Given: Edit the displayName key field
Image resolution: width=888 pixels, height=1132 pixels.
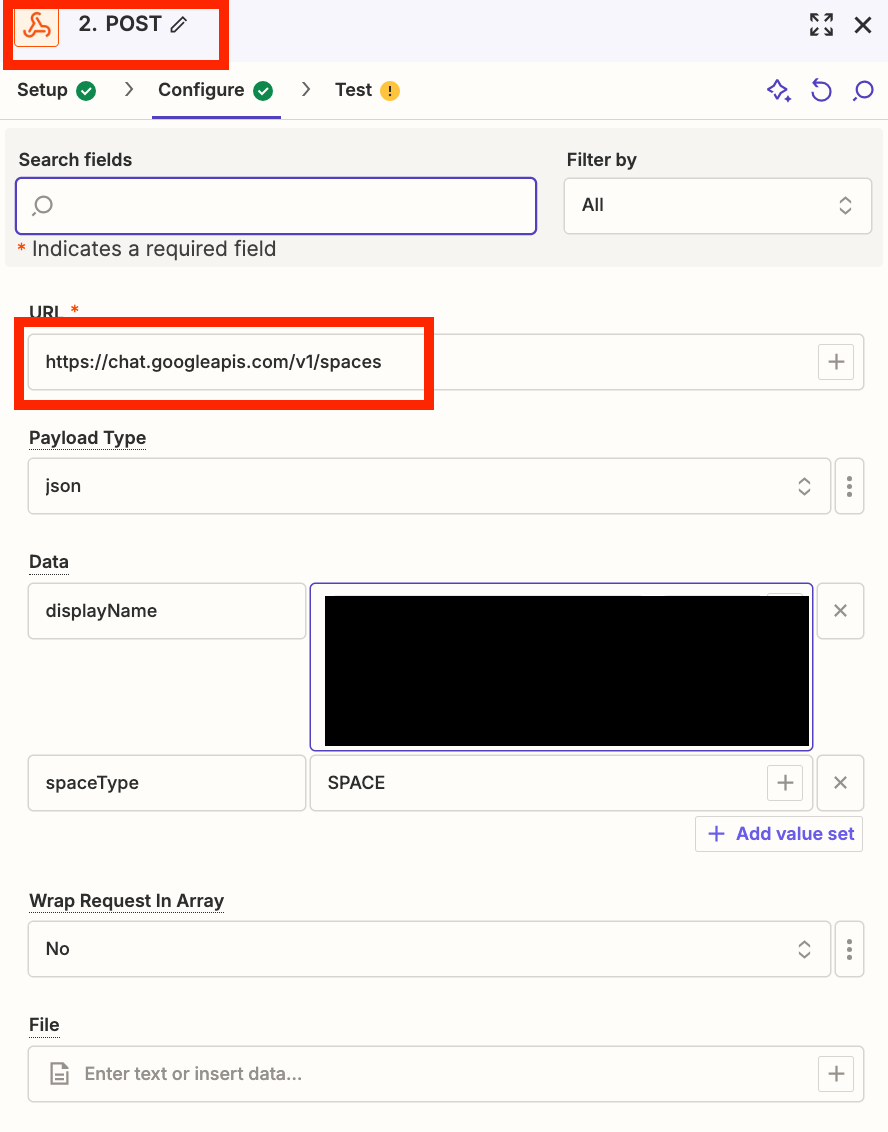Looking at the screenshot, I should [167, 611].
